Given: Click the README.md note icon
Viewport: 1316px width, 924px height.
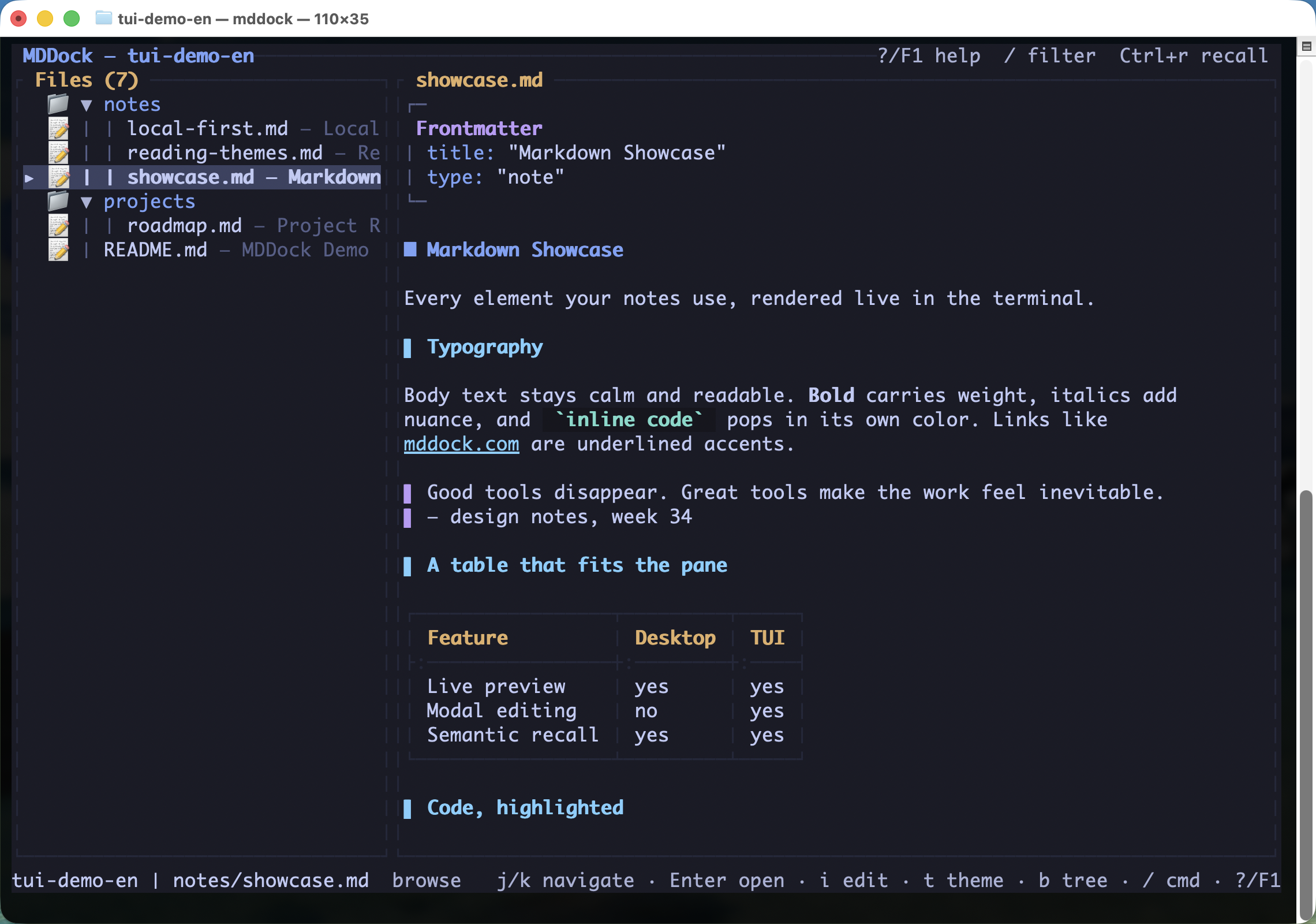Looking at the screenshot, I should 58,250.
